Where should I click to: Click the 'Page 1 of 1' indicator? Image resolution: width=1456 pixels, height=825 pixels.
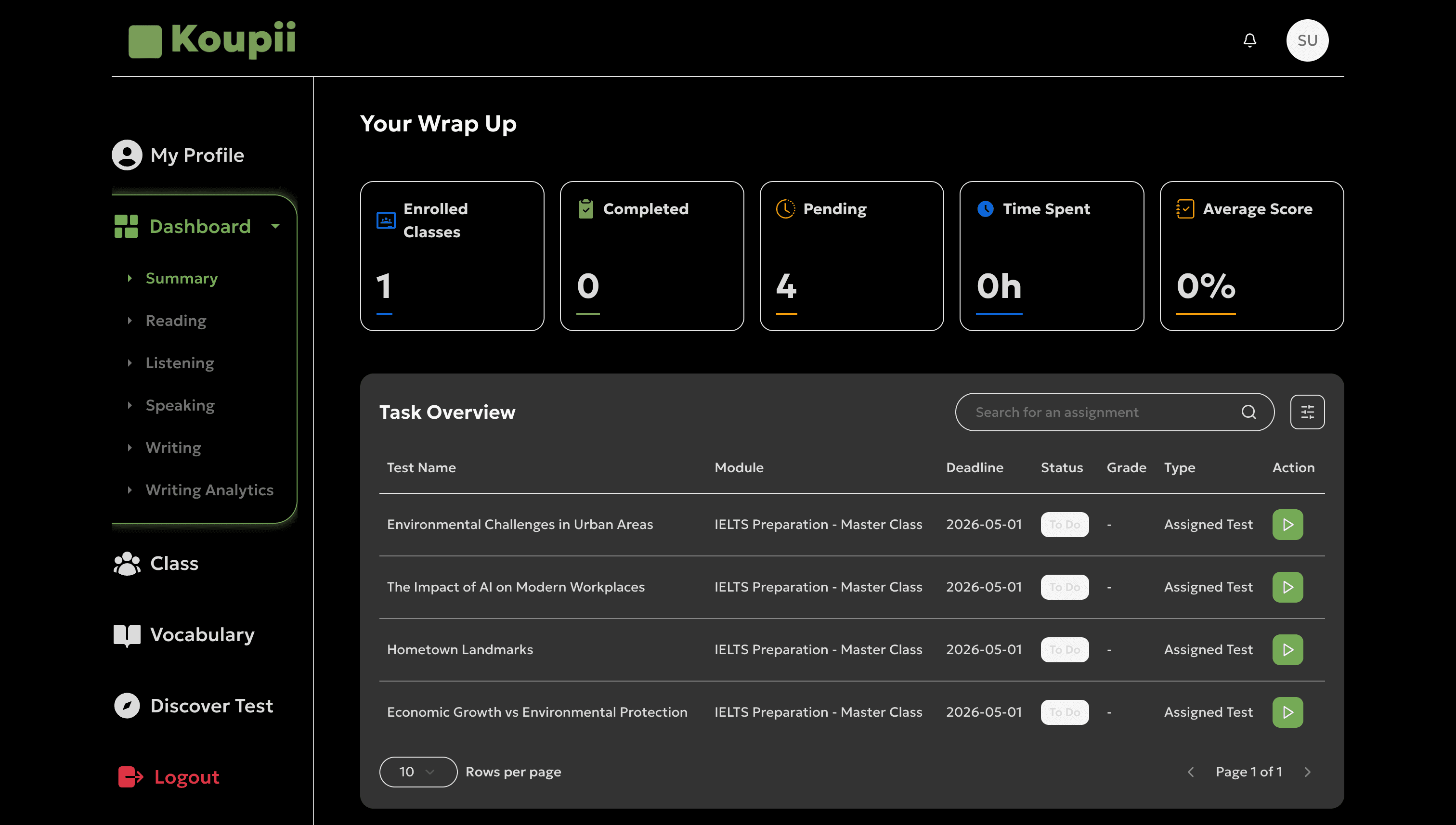[x=1248, y=772]
